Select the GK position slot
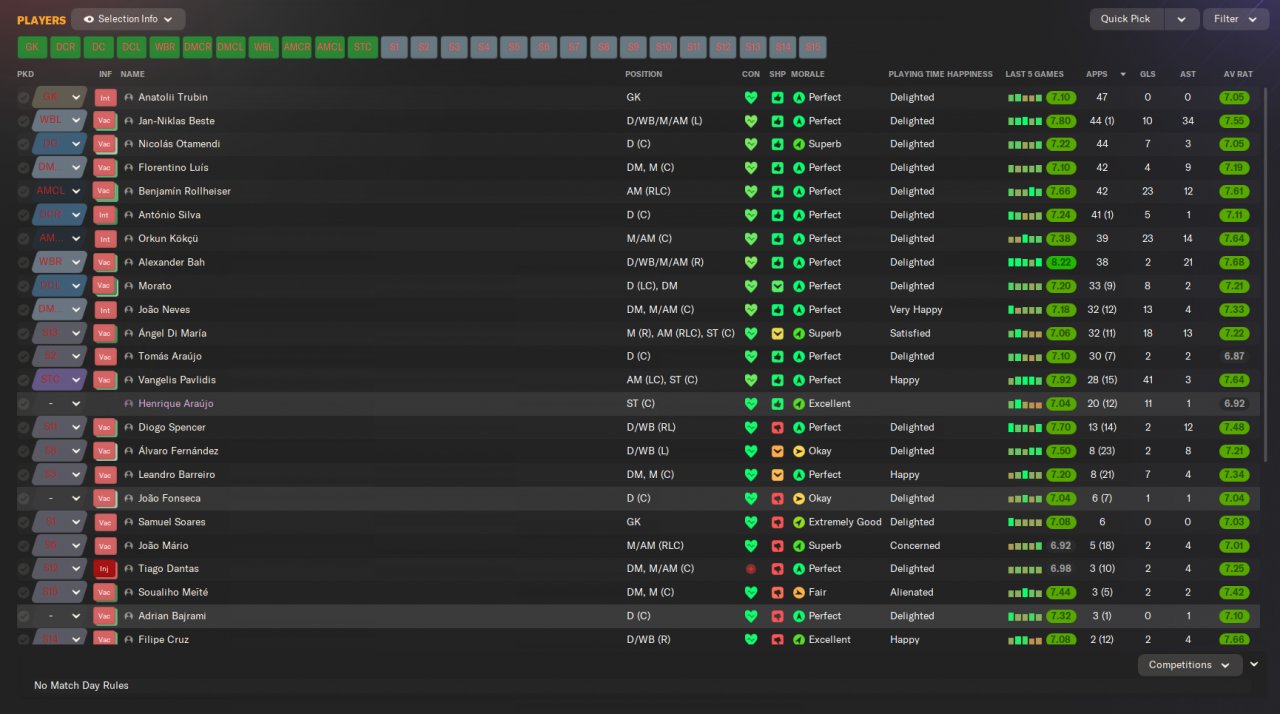The width and height of the screenshot is (1280, 714). 32,47
